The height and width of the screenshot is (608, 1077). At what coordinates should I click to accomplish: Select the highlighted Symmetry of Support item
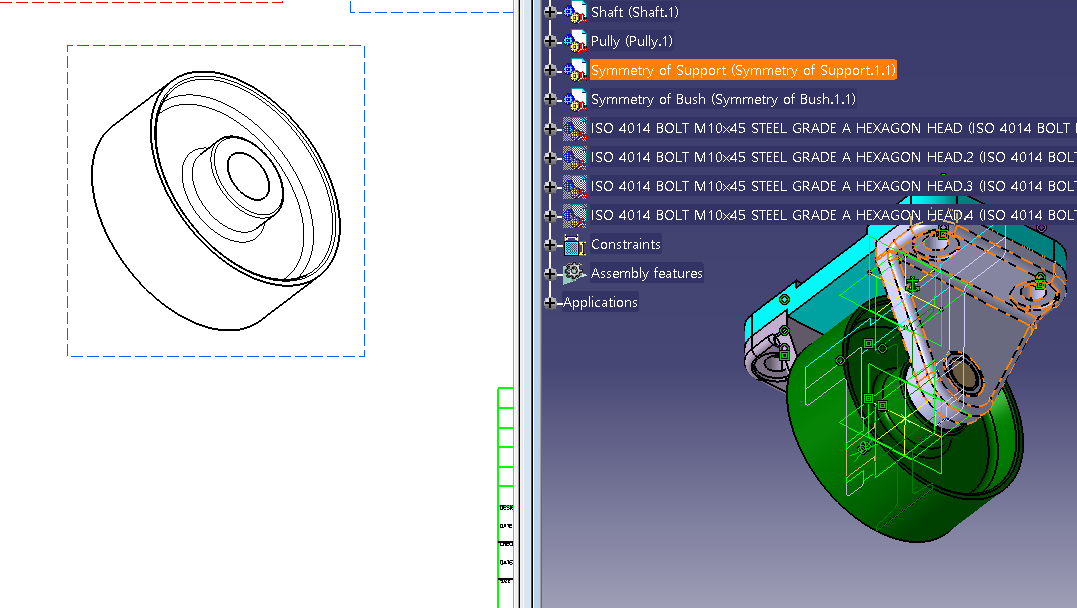(743, 70)
